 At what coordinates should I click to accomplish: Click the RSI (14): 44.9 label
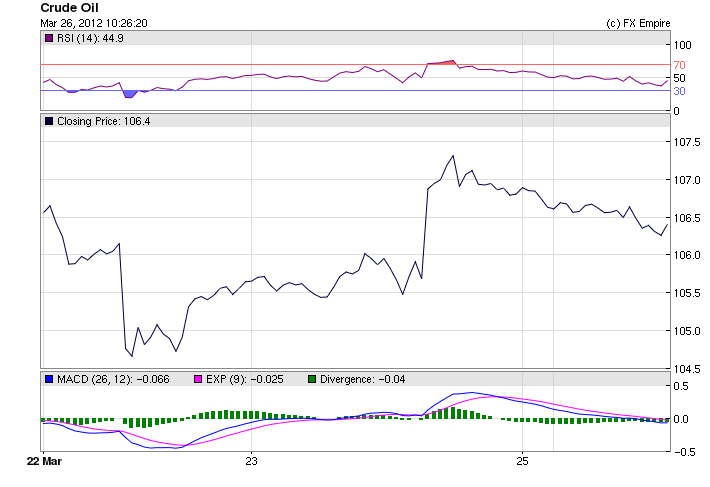point(90,38)
